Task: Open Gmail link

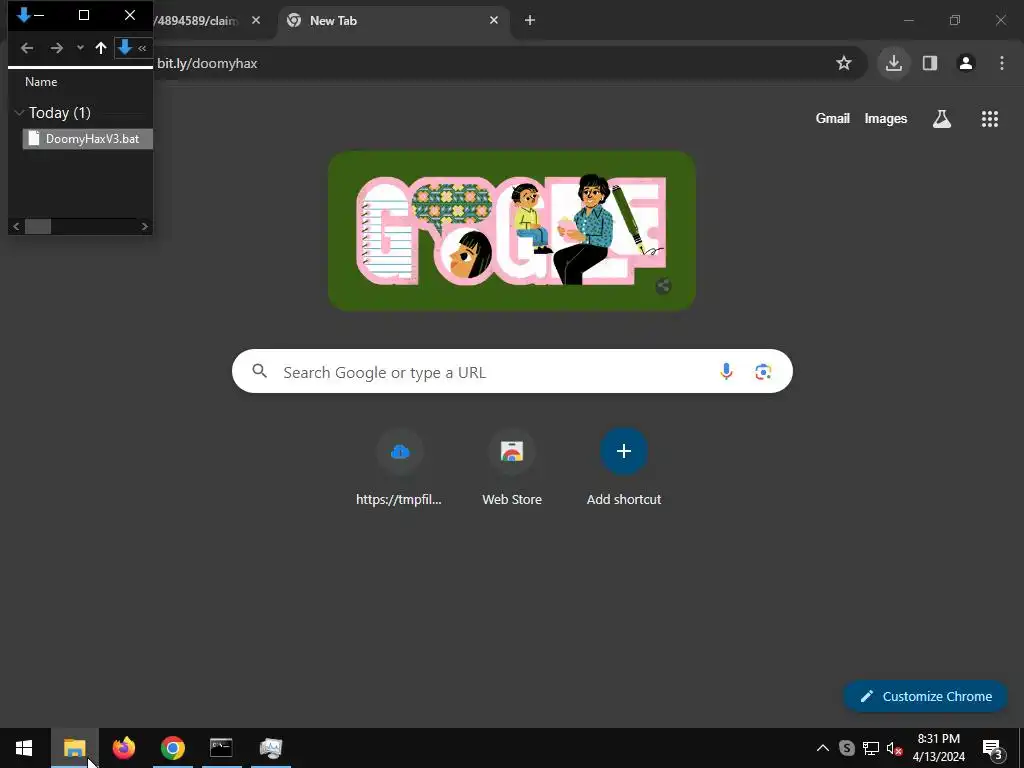Action: click(x=833, y=118)
